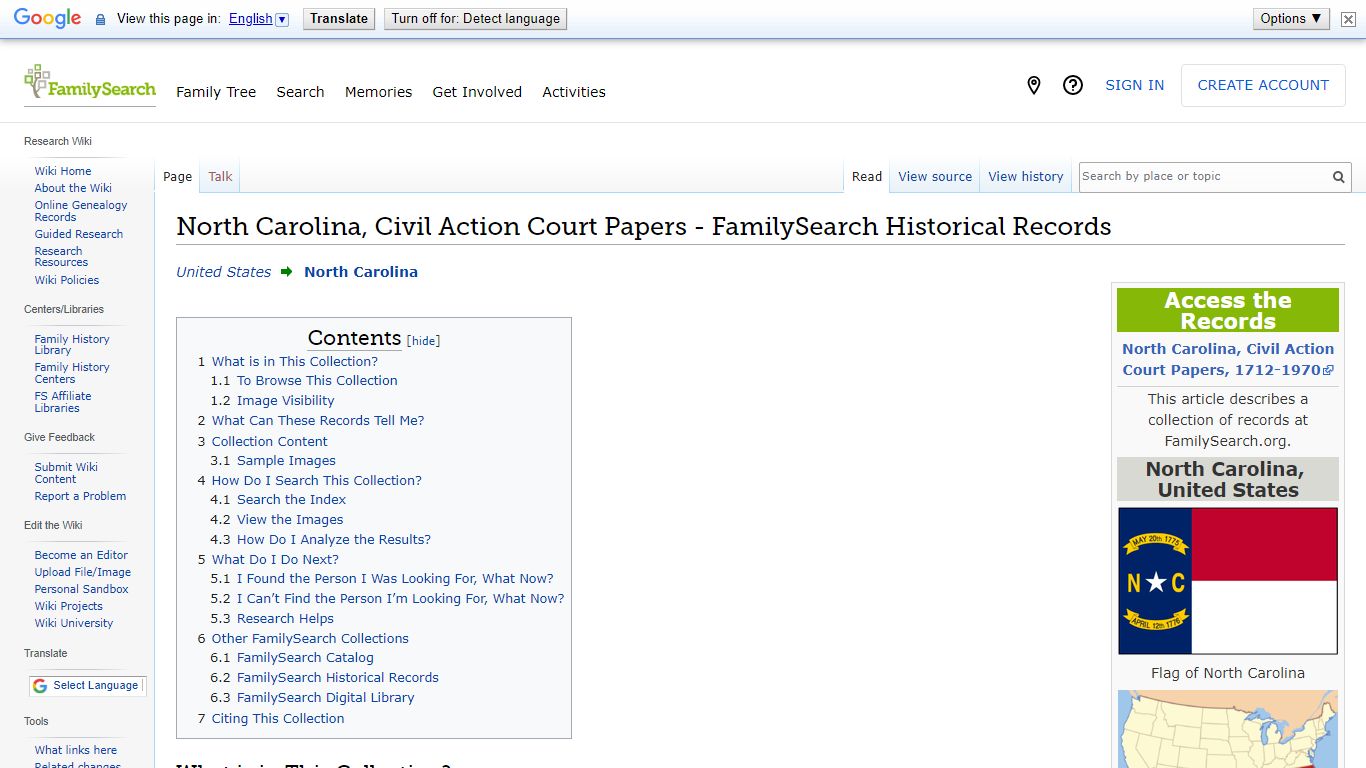Jump to Collection Content section

click(270, 442)
